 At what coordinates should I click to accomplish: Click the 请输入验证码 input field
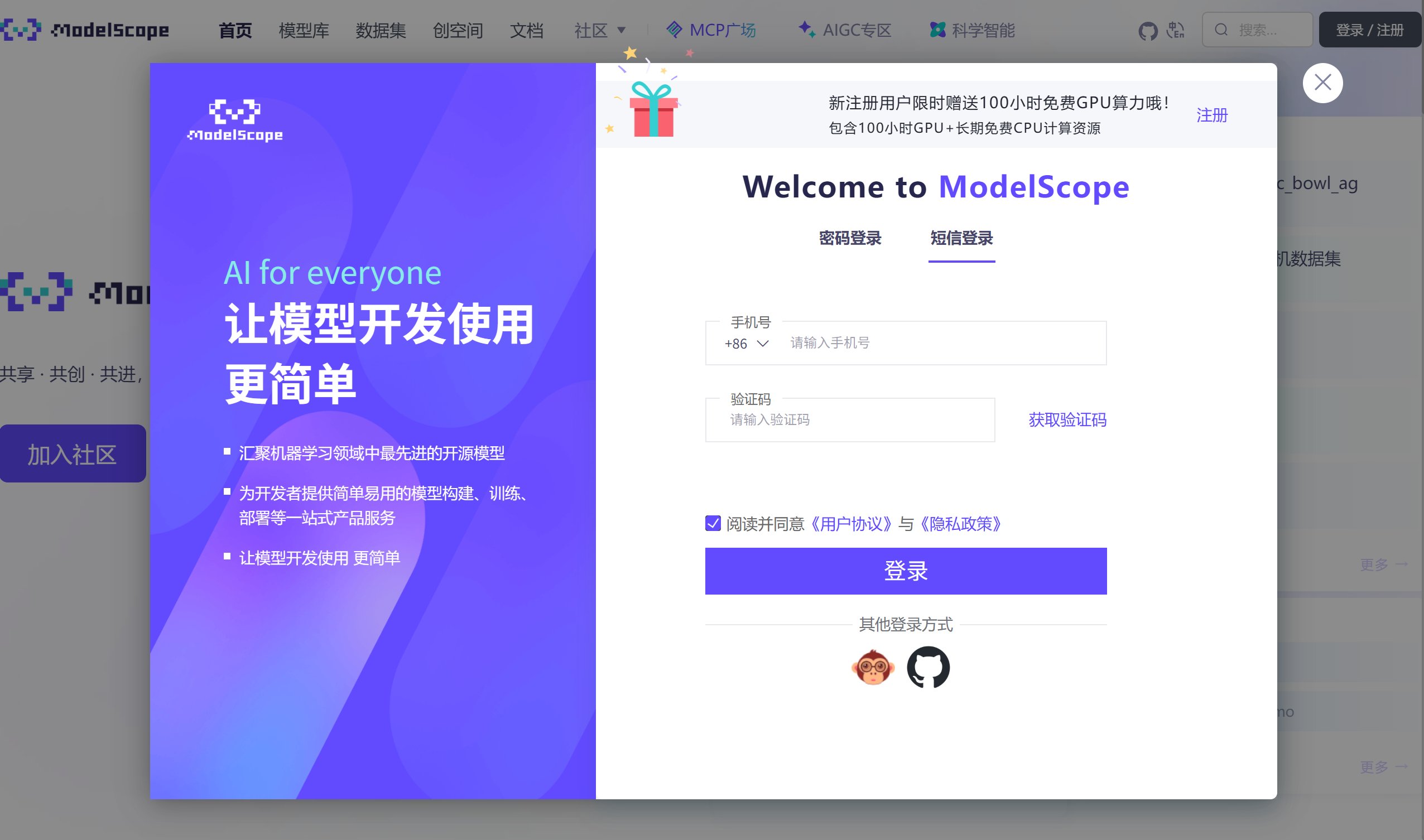pyautogui.click(x=849, y=420)
